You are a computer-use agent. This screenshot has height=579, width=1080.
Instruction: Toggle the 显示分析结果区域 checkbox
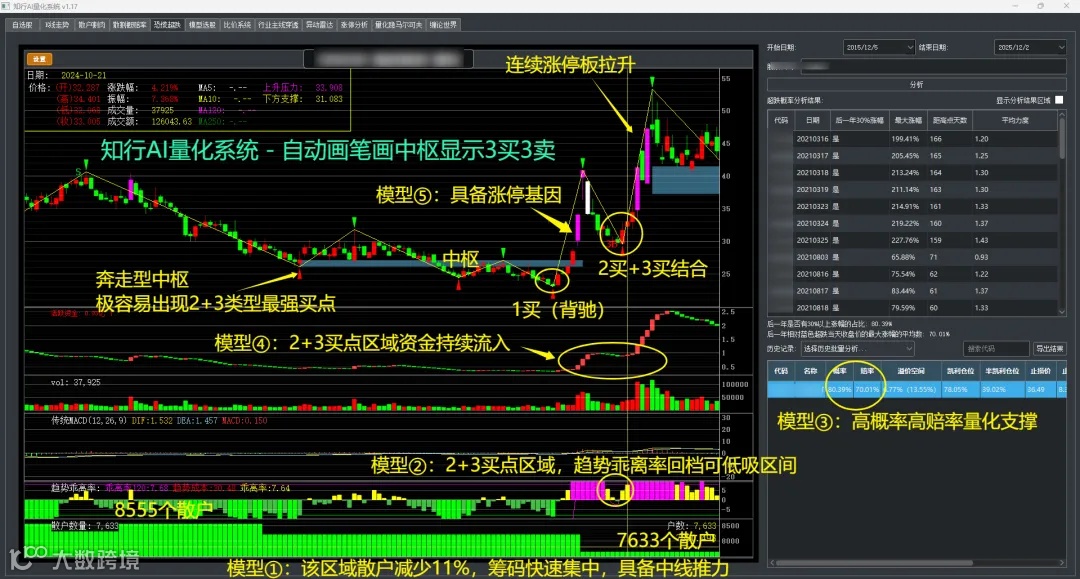coord(1059,101)
